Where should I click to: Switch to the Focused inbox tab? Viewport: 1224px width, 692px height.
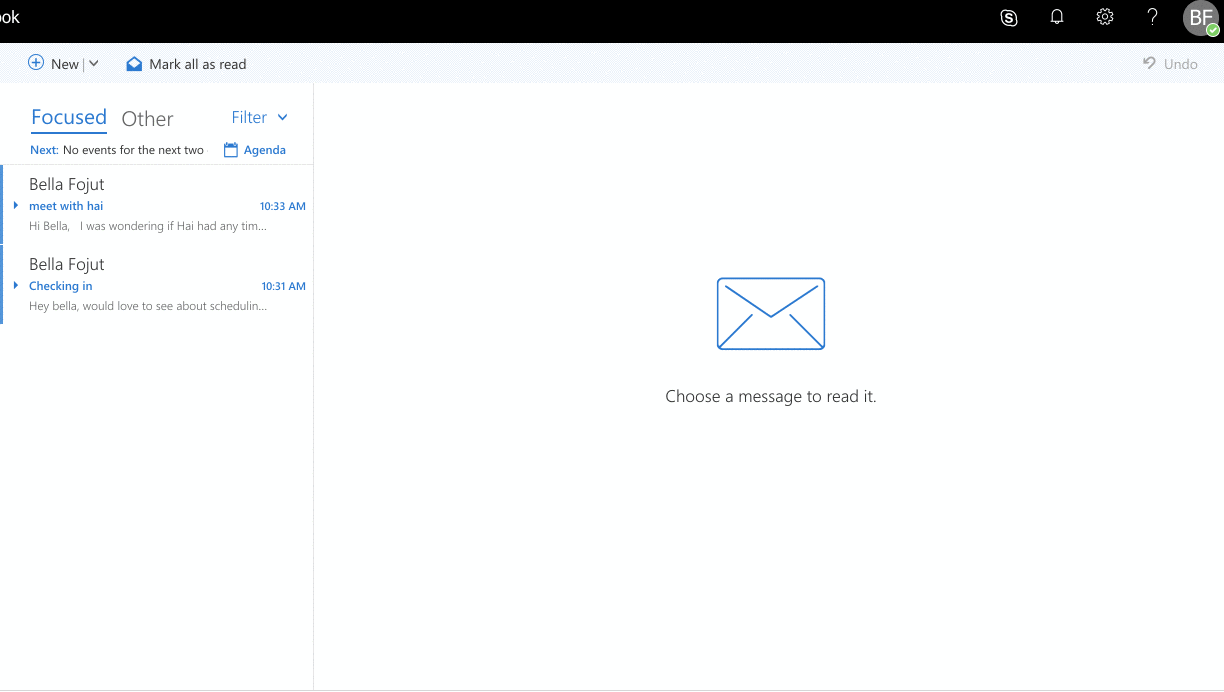tap(69, 117)
